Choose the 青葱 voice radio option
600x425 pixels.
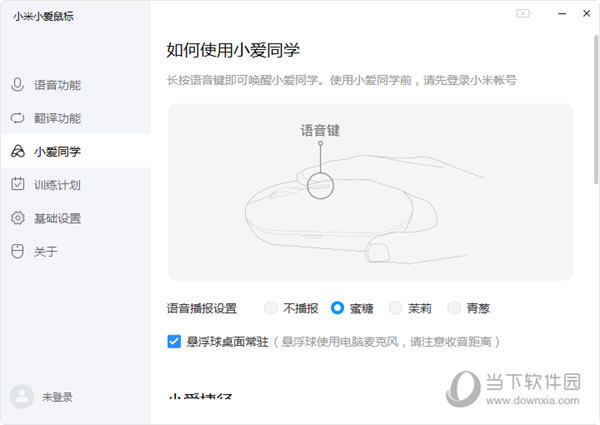point(454,308)
